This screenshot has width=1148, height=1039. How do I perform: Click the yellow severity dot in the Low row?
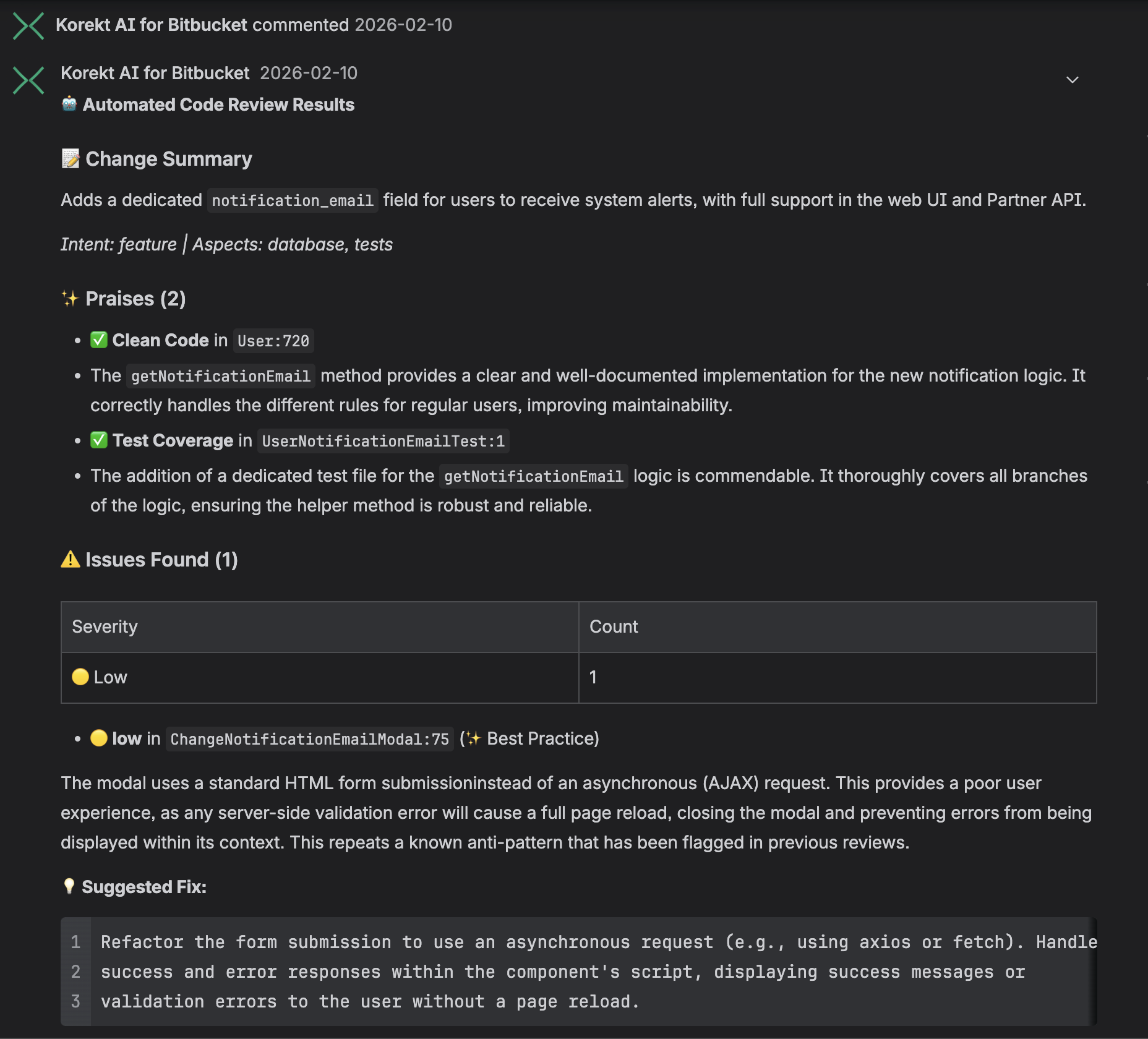pyautogui.click(x=80, y=677)
